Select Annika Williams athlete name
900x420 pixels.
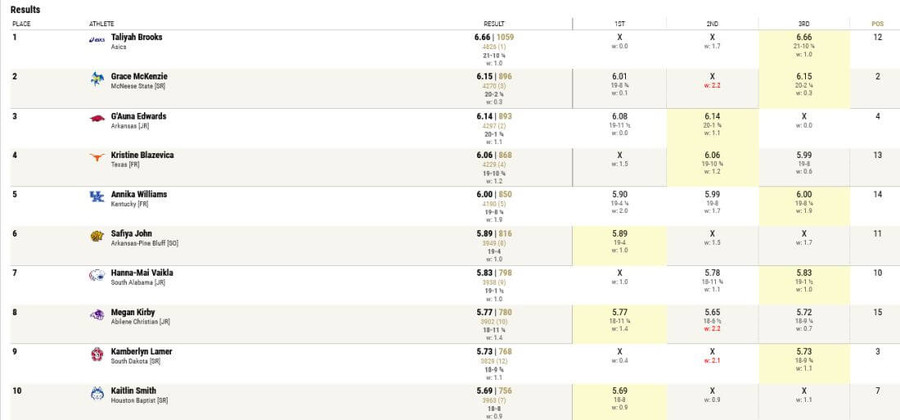(x=139, y=194)
